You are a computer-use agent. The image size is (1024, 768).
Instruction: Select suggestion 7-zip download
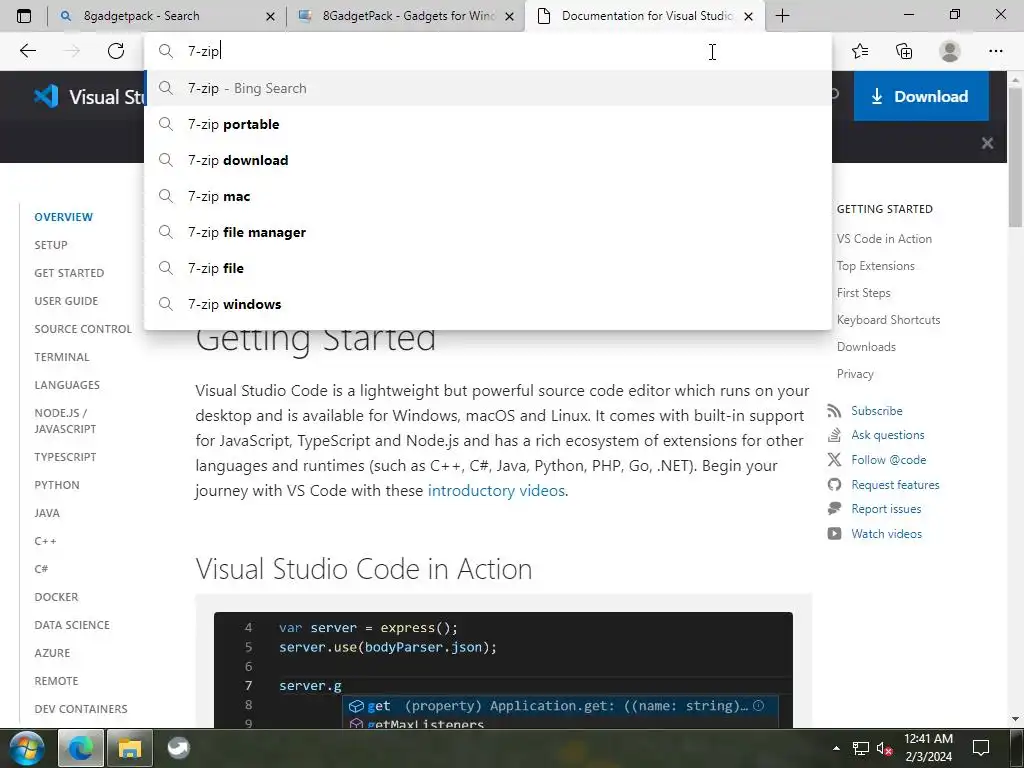488,160
